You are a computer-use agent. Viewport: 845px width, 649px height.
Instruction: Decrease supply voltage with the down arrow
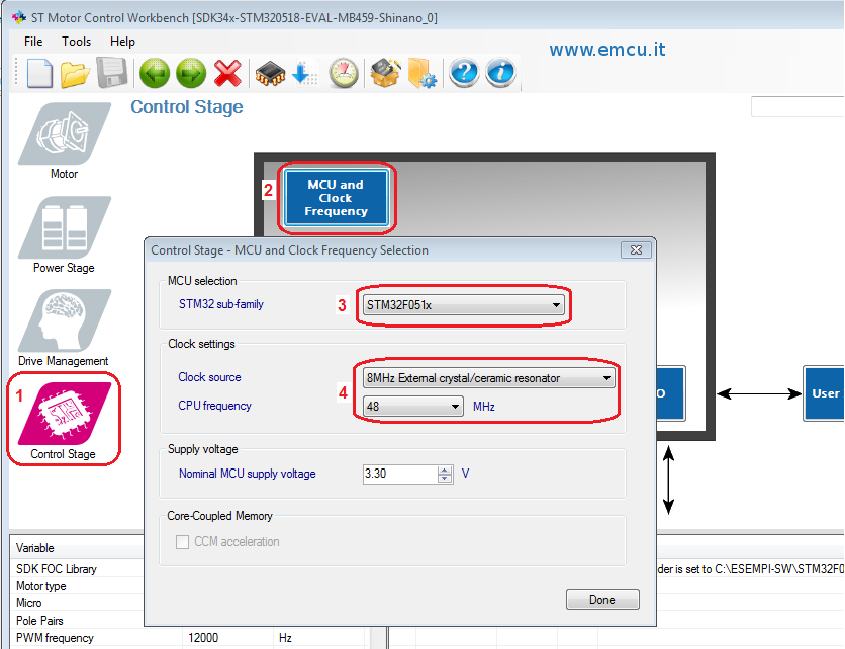tap(445, 479)
